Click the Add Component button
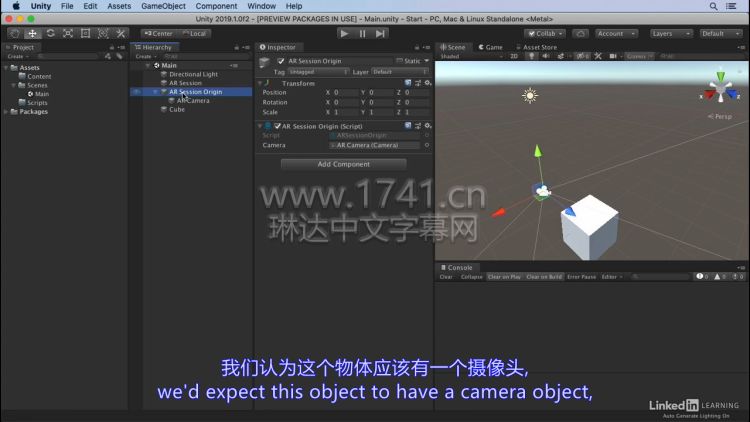The image size is (750, 422). click(343, 164)
